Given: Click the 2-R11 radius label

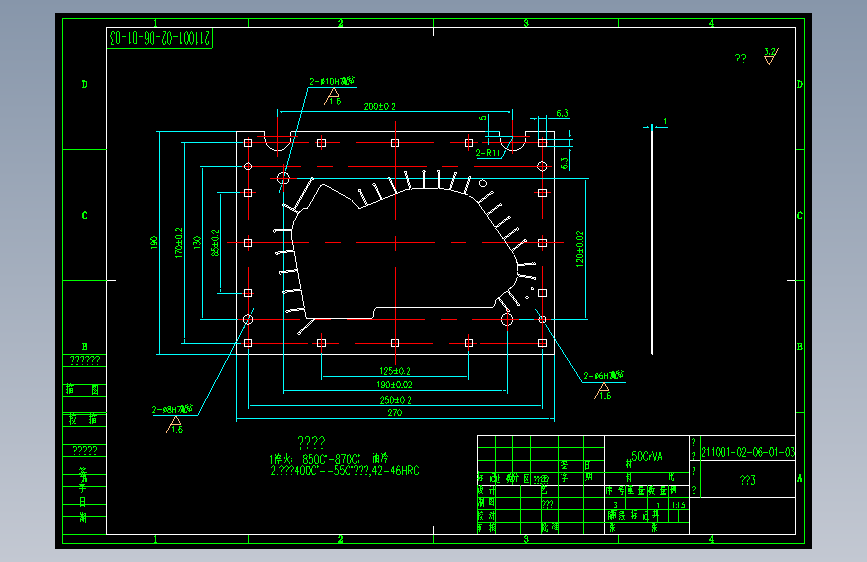Looking at the screenshot, I should [488, 153].
